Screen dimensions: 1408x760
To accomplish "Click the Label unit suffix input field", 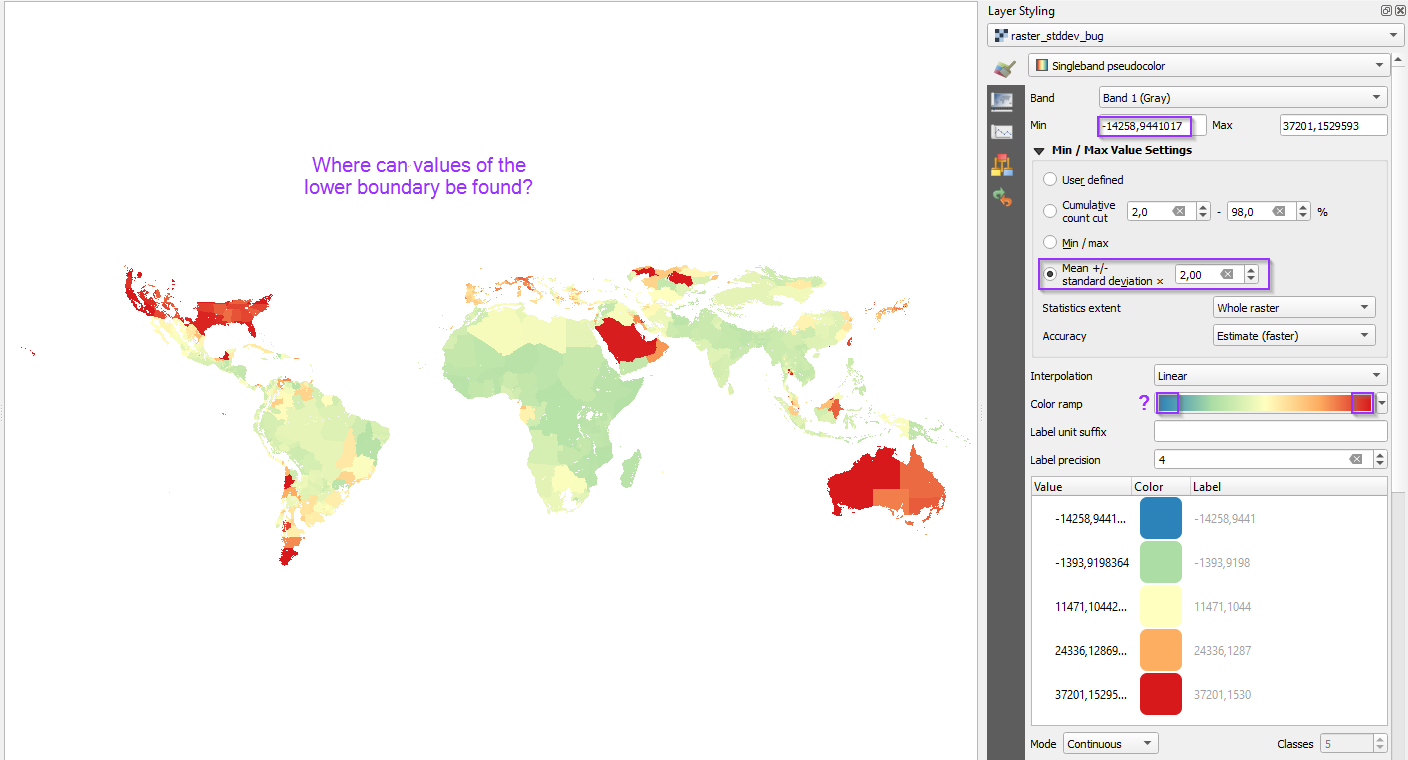I will tap(1270, 431).
